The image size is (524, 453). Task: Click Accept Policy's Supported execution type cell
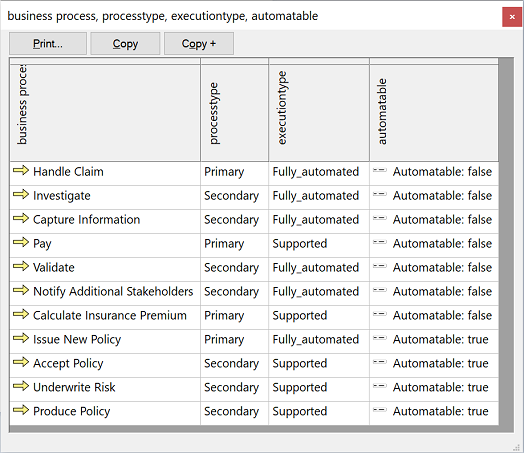tap(319, 363)
